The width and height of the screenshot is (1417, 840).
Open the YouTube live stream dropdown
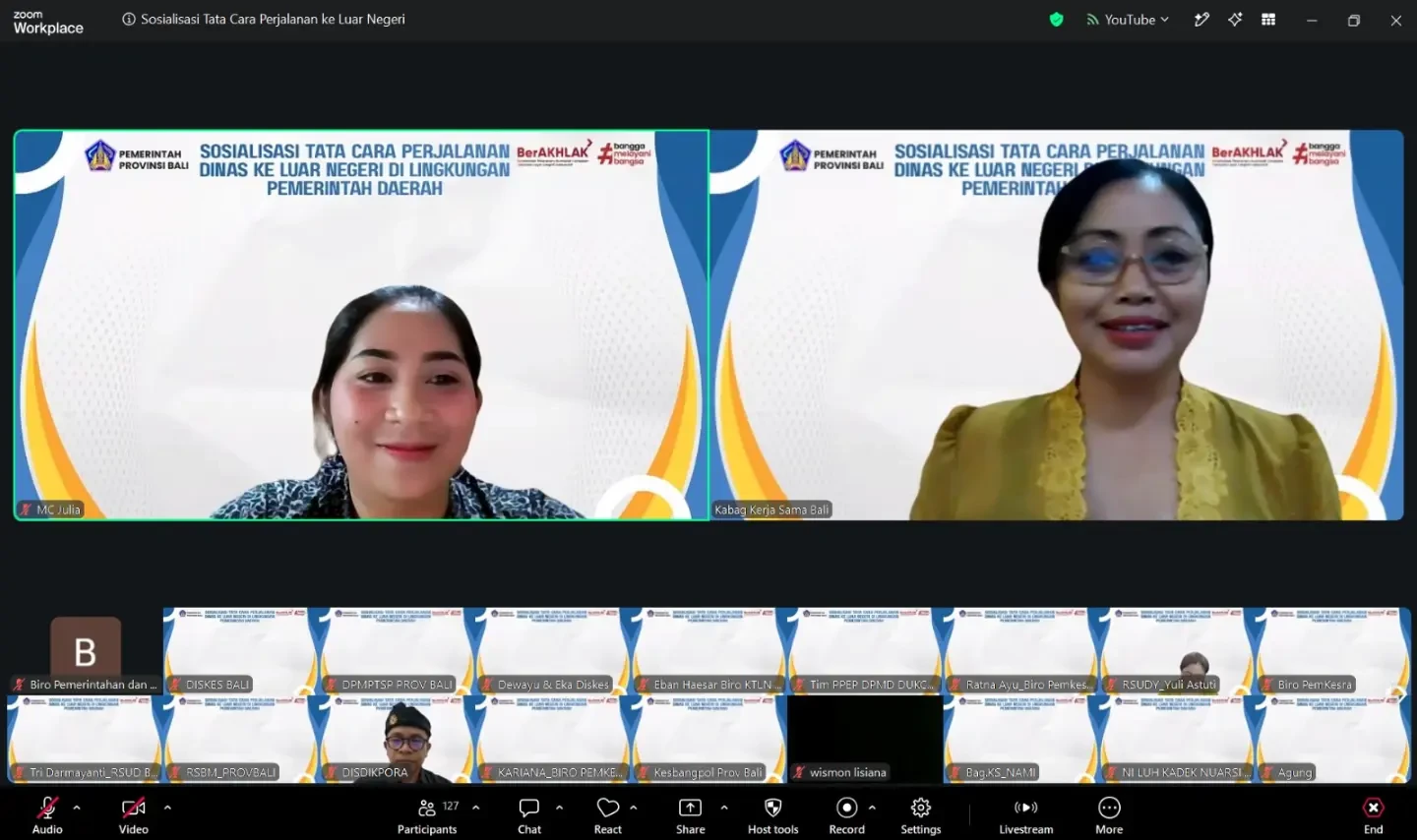[x=1127, y=20]
